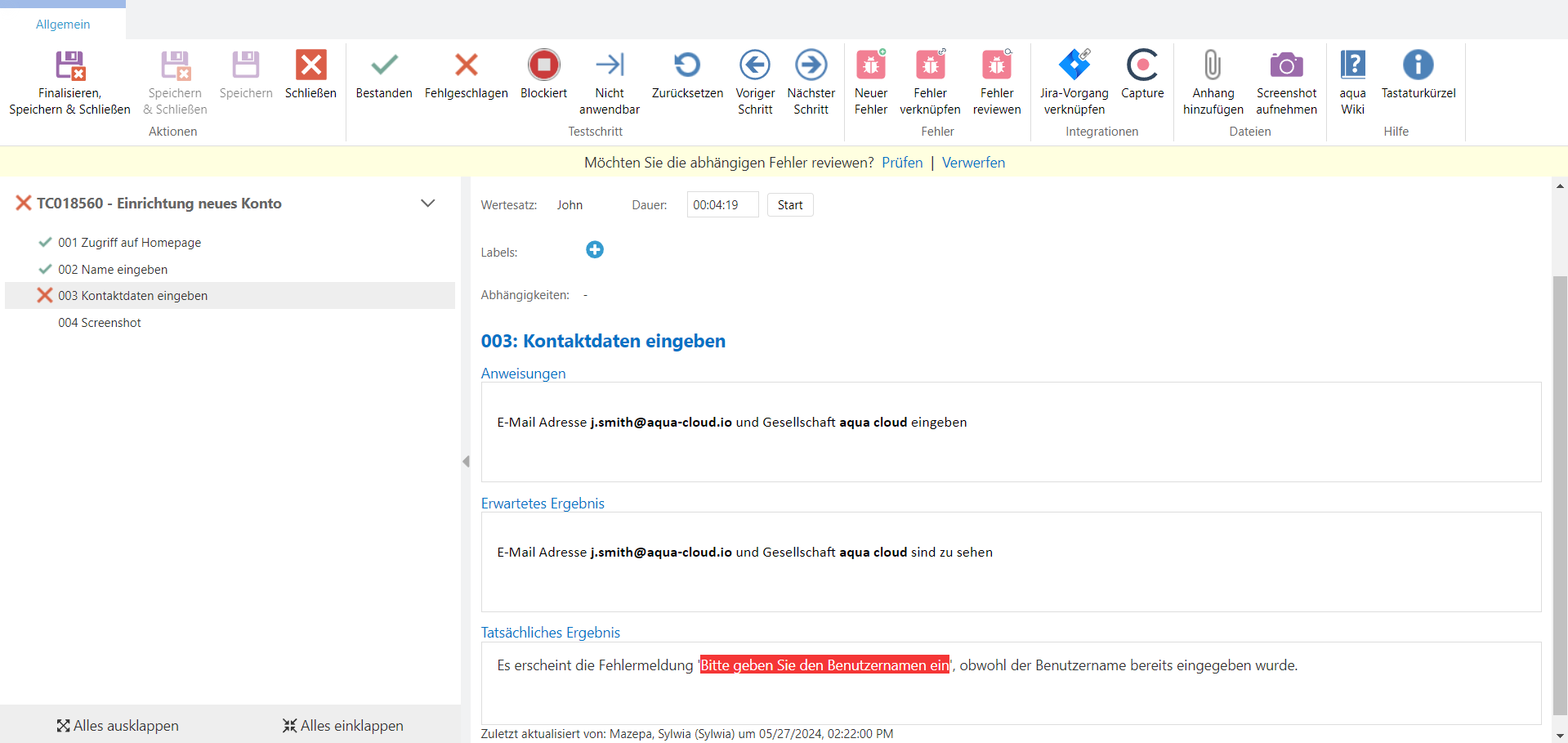1568x743 pixels.
Task: Collapse the left panel splitter arrow
Action: pyautogui.click(x=466, y=462)
